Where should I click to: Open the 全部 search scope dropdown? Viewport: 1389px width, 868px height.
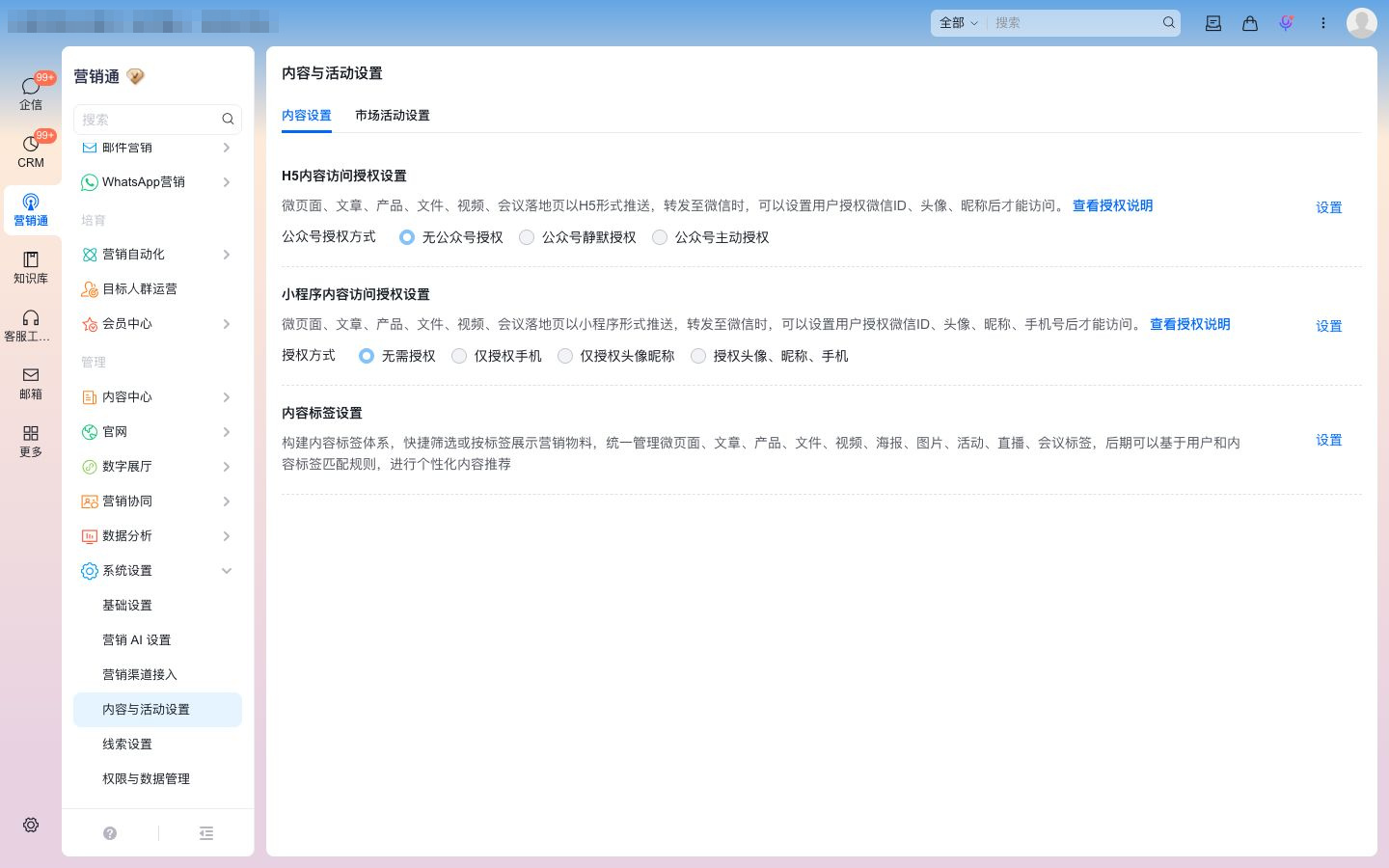(x=959, y=22)
